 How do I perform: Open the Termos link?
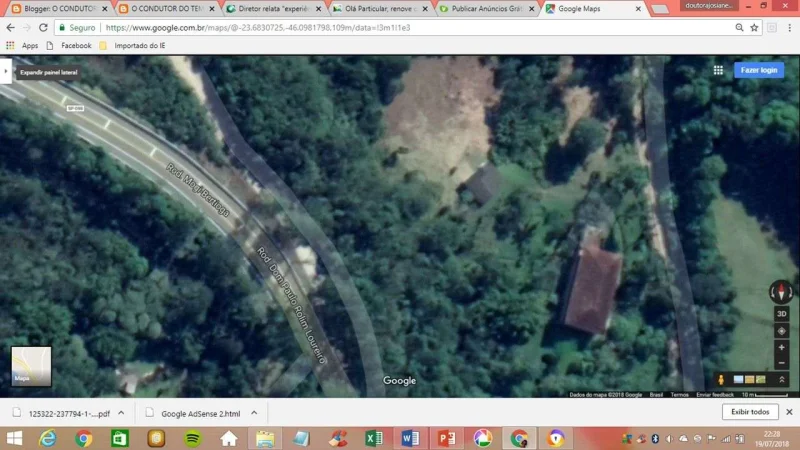tap(679, 394)
